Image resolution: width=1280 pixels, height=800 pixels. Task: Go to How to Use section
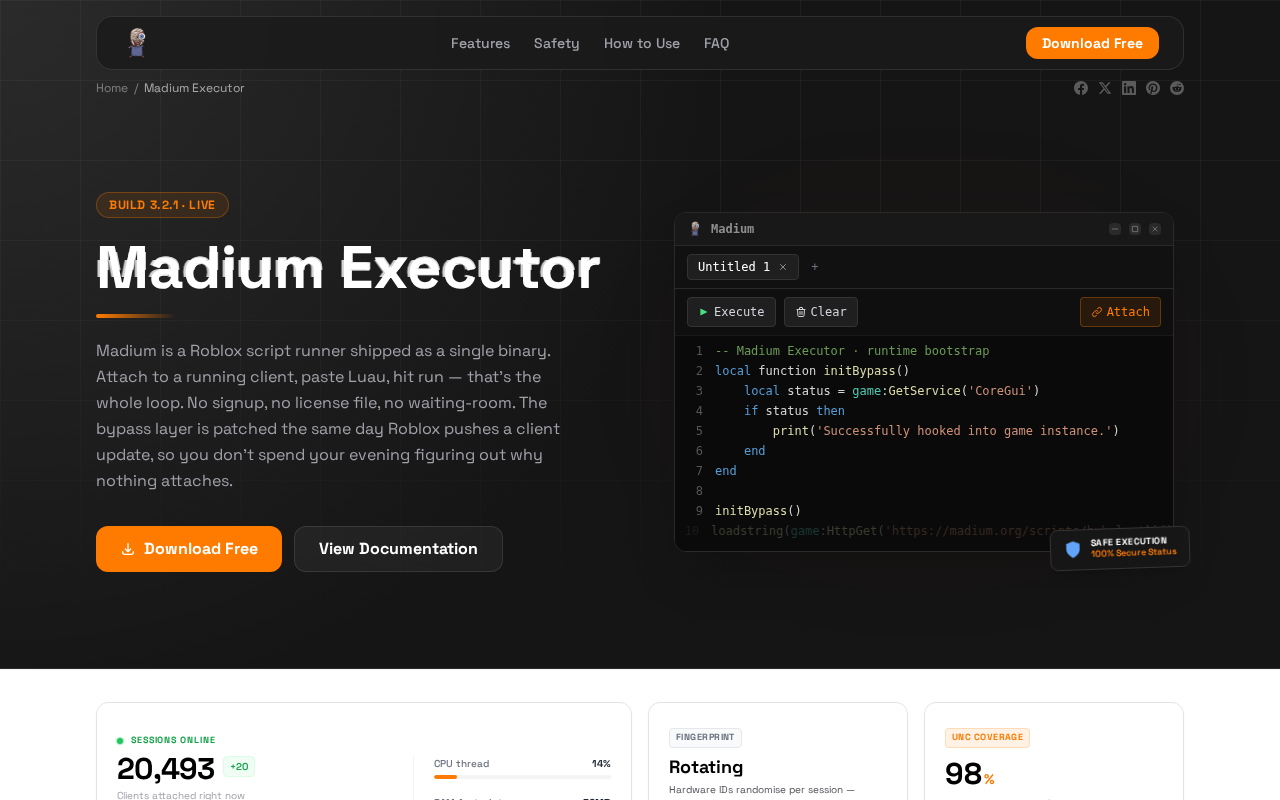(642, 43)
